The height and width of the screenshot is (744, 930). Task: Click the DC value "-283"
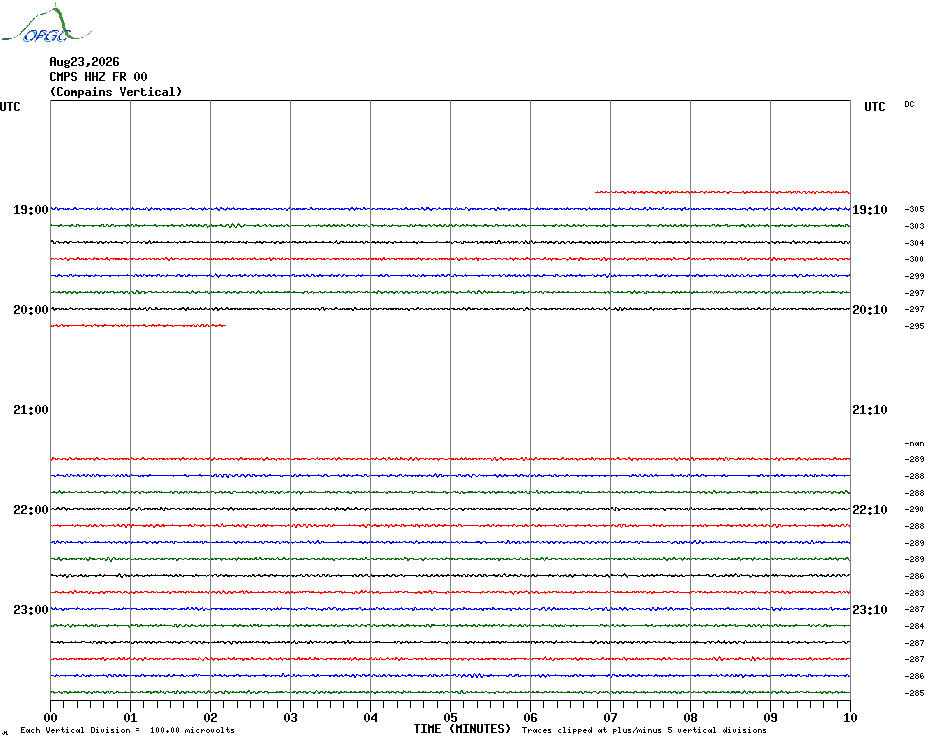[x=914, y=593]
